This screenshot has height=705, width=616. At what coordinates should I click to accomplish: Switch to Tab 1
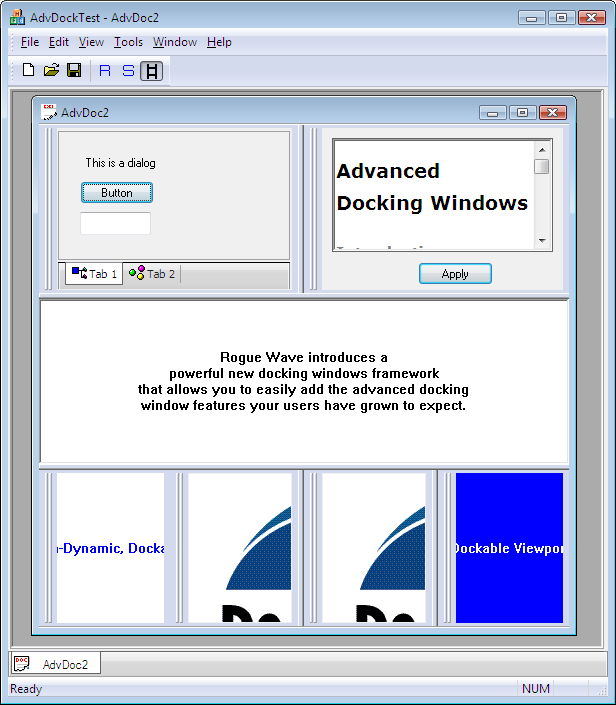pos(94,274)
